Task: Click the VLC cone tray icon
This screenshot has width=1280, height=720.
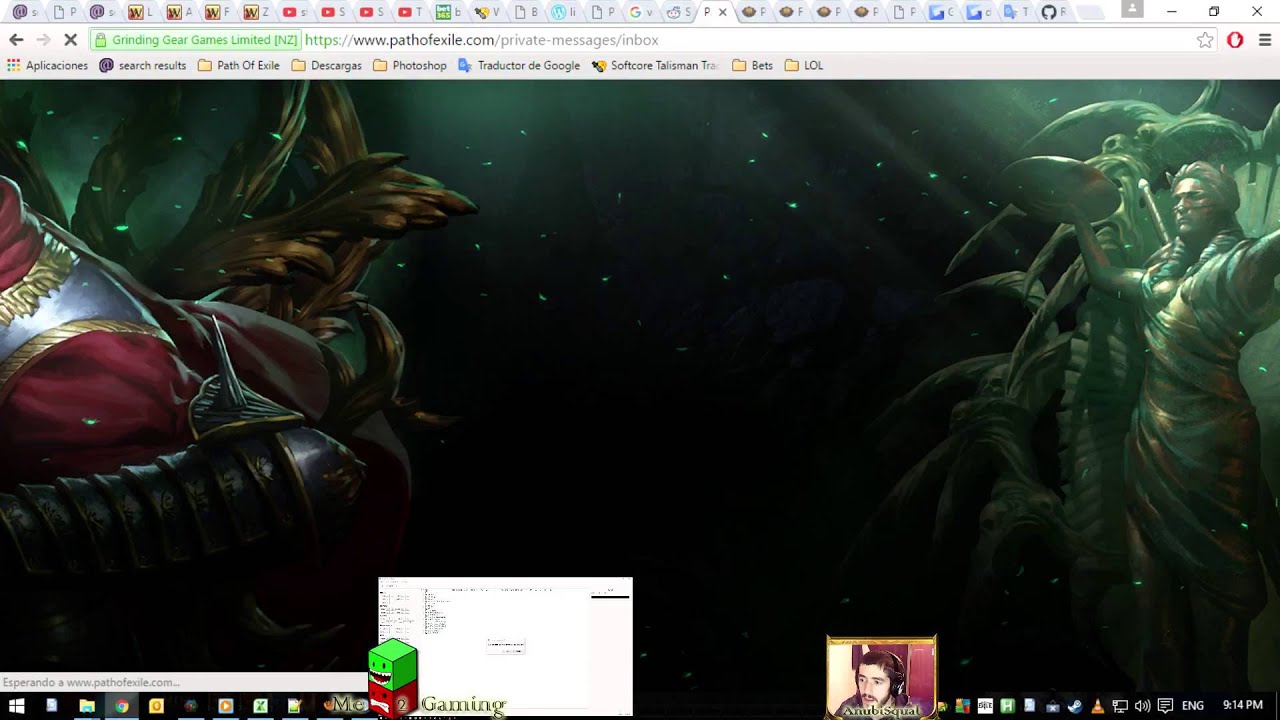Action: tap(1097, 706)
